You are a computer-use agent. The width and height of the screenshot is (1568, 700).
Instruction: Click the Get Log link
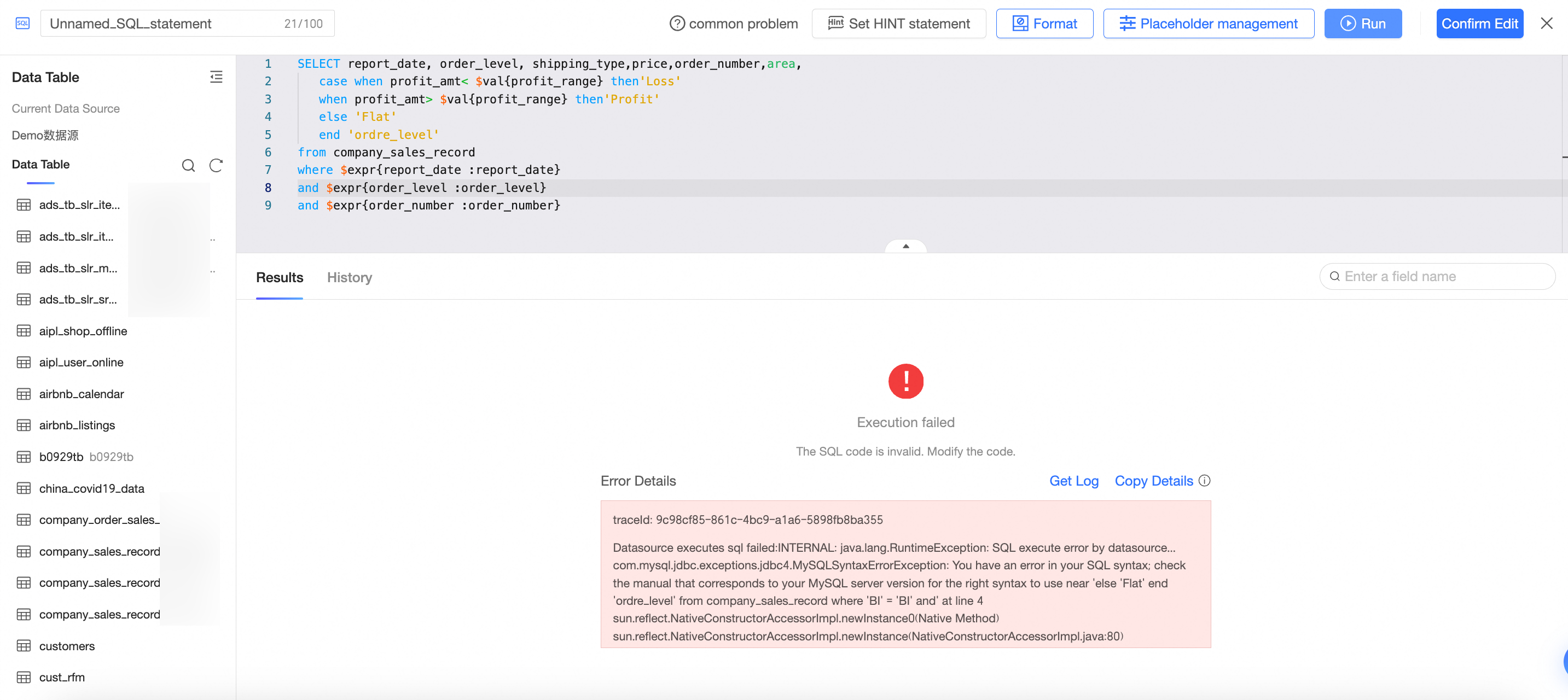1073,481
